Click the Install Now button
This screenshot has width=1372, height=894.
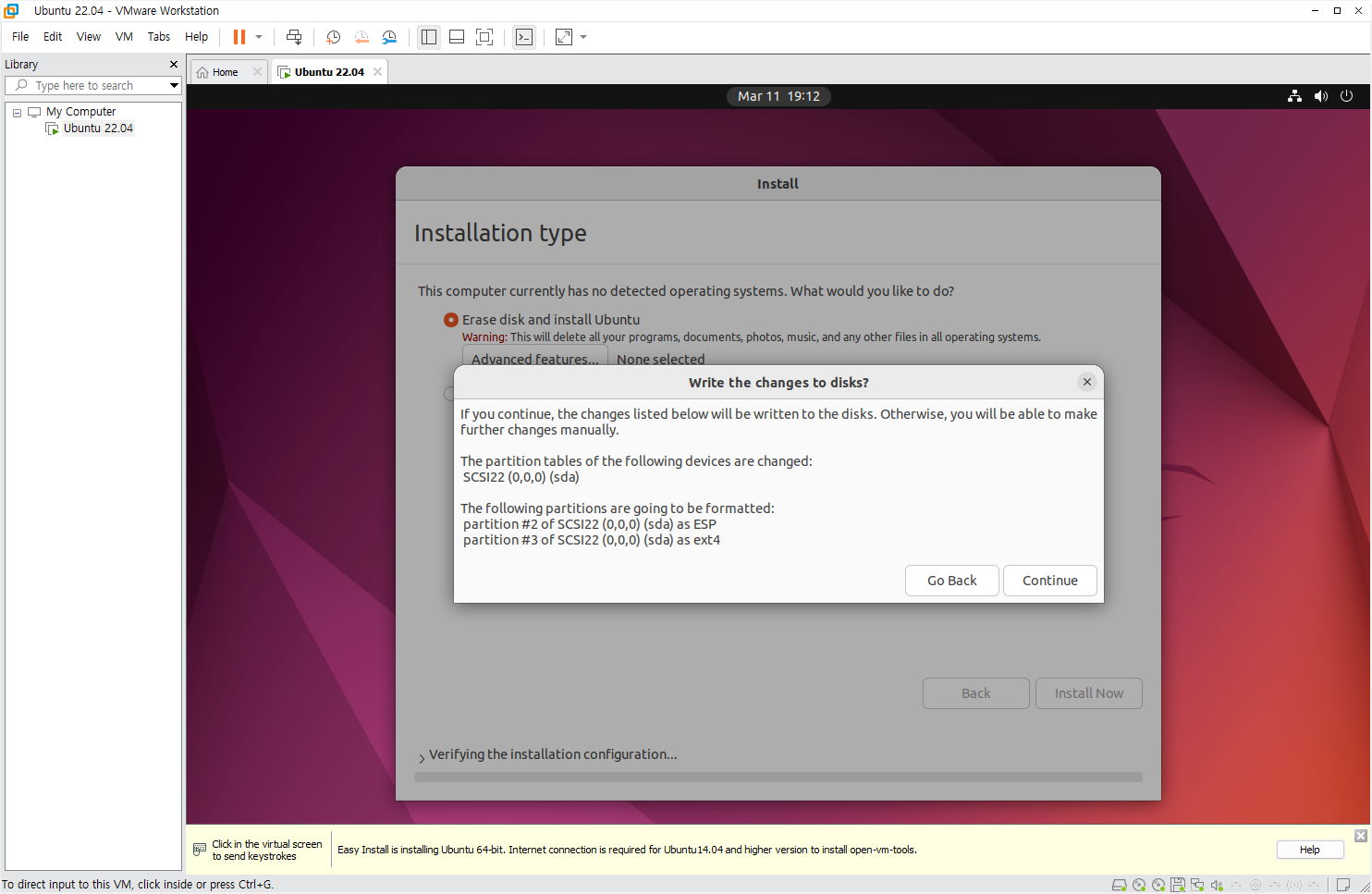coord(1089,693)
